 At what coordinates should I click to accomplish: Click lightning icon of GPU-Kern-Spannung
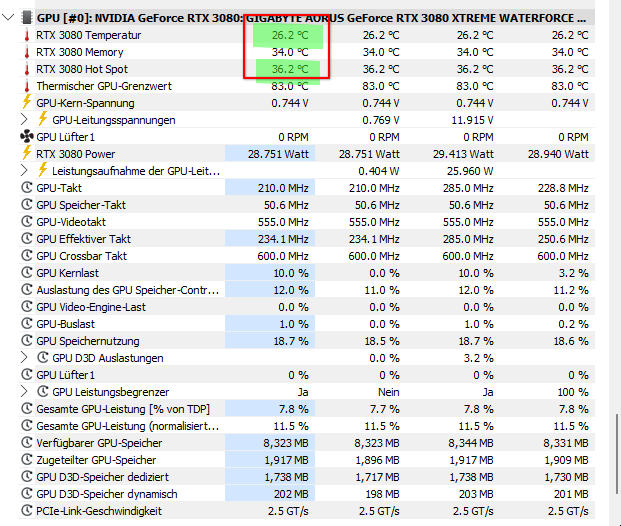coord(27,102)
